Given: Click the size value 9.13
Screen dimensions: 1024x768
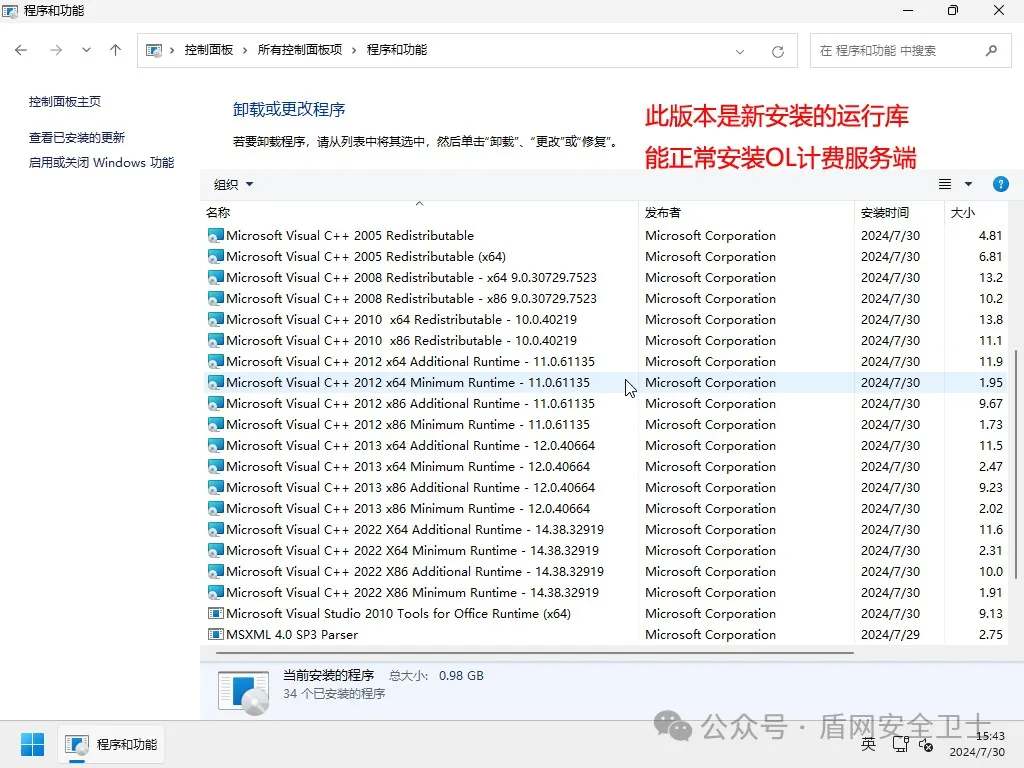Looking at the screenshot, I should point(991,613).
